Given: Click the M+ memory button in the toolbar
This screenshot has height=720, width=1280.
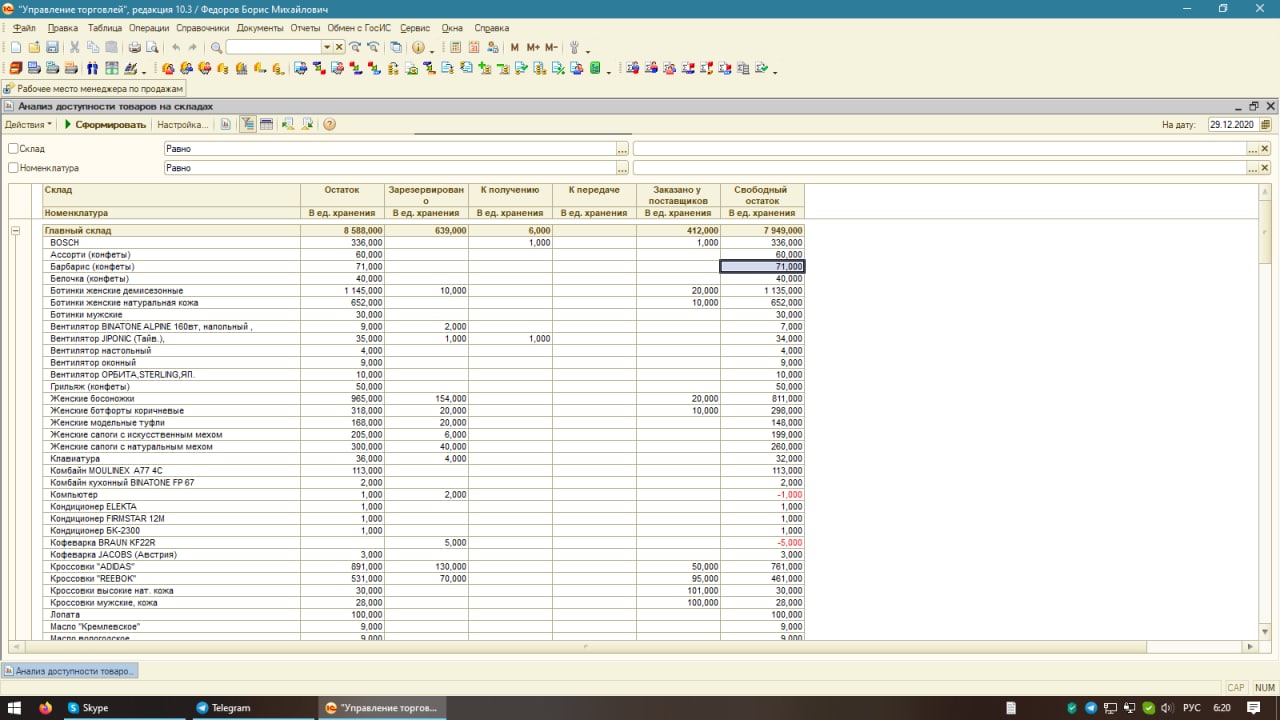Looking at the screenshot, I should 532,48.
